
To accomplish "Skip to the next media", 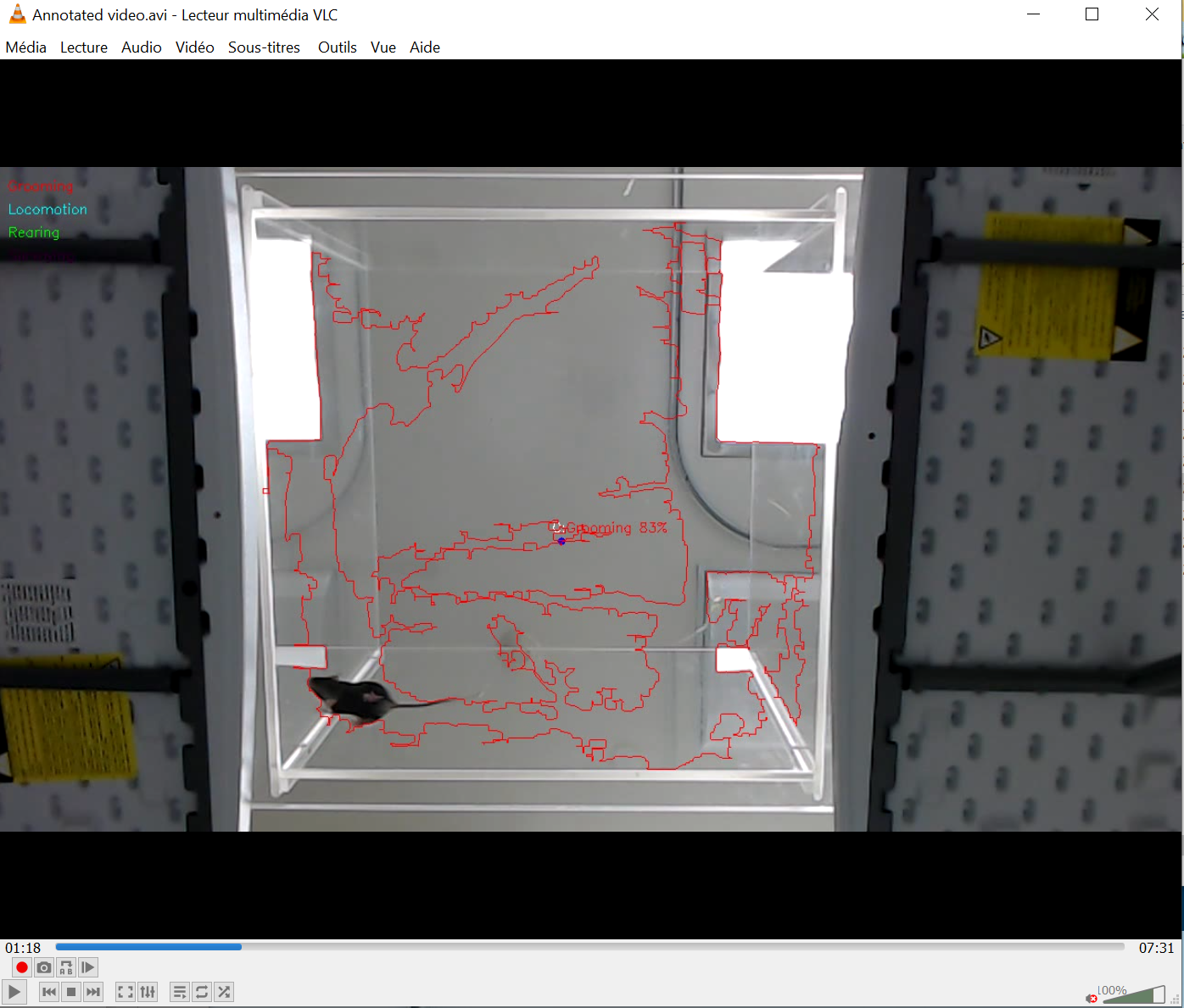I will pyautogui.click(x=93, y=991).
